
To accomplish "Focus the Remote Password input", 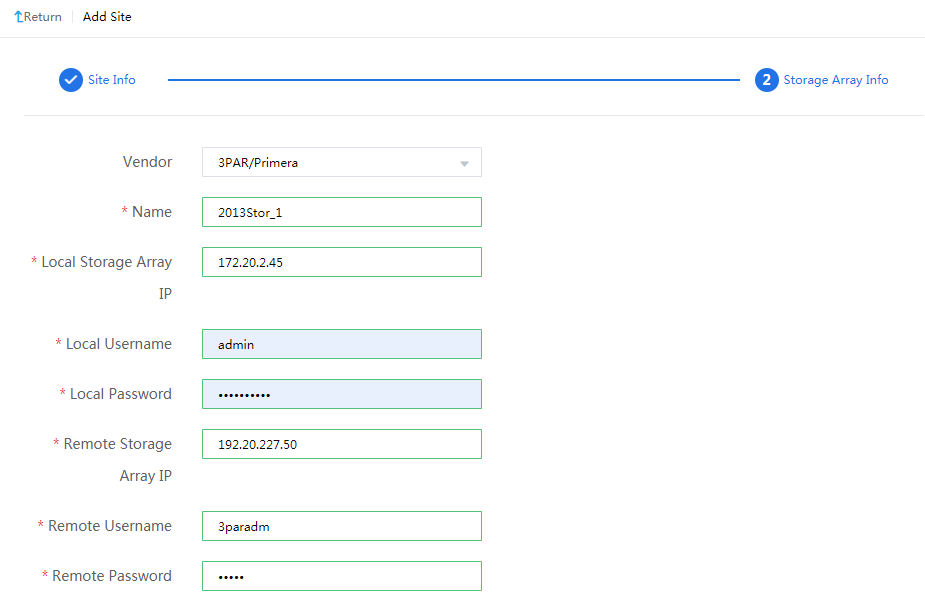I will [341, 575].
